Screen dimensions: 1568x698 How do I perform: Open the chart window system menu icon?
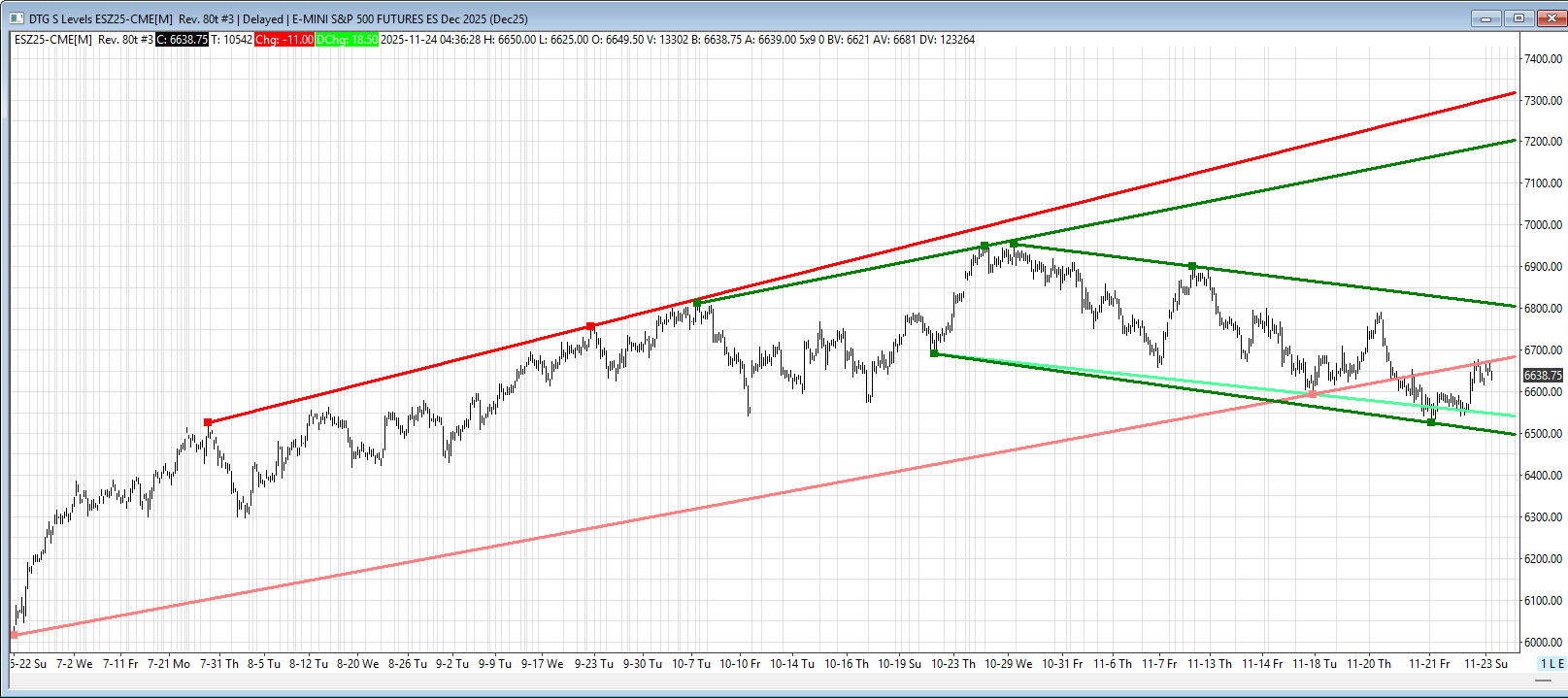pyautogui.click(x=17, y=18)
